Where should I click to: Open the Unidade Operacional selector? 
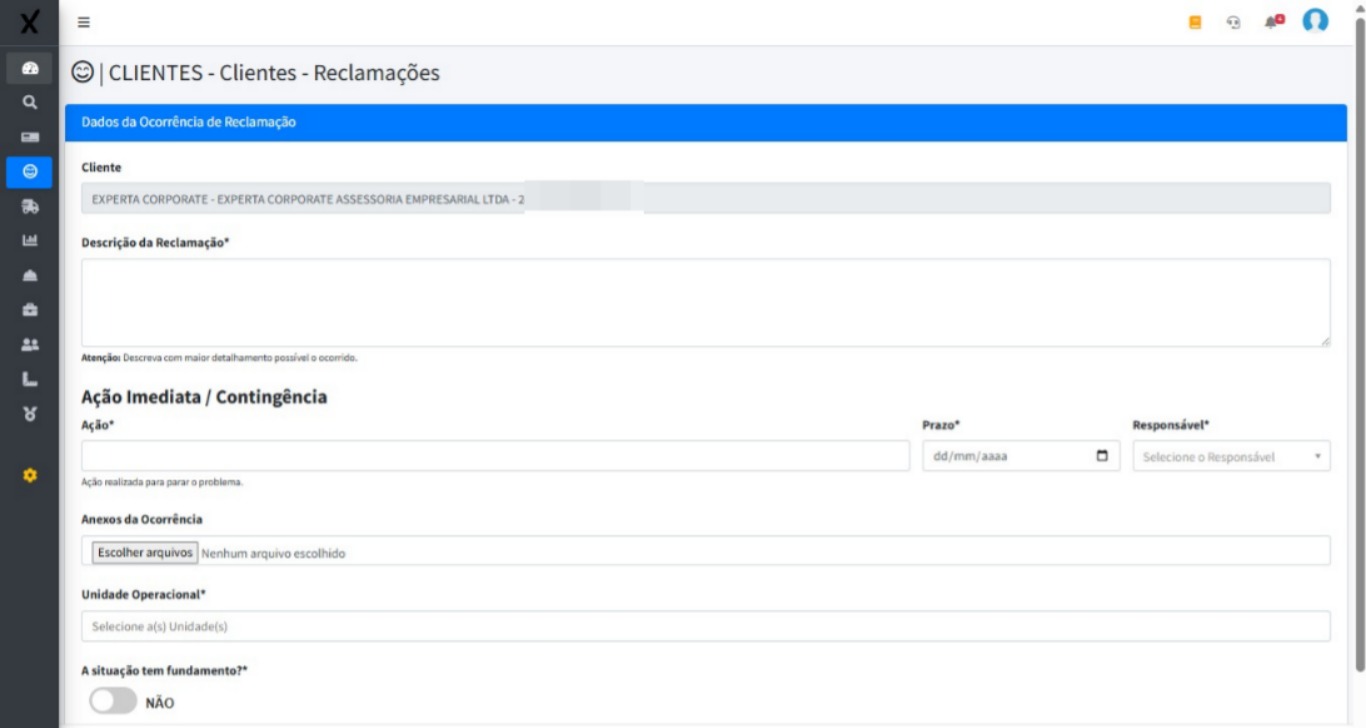pos(705,626)
